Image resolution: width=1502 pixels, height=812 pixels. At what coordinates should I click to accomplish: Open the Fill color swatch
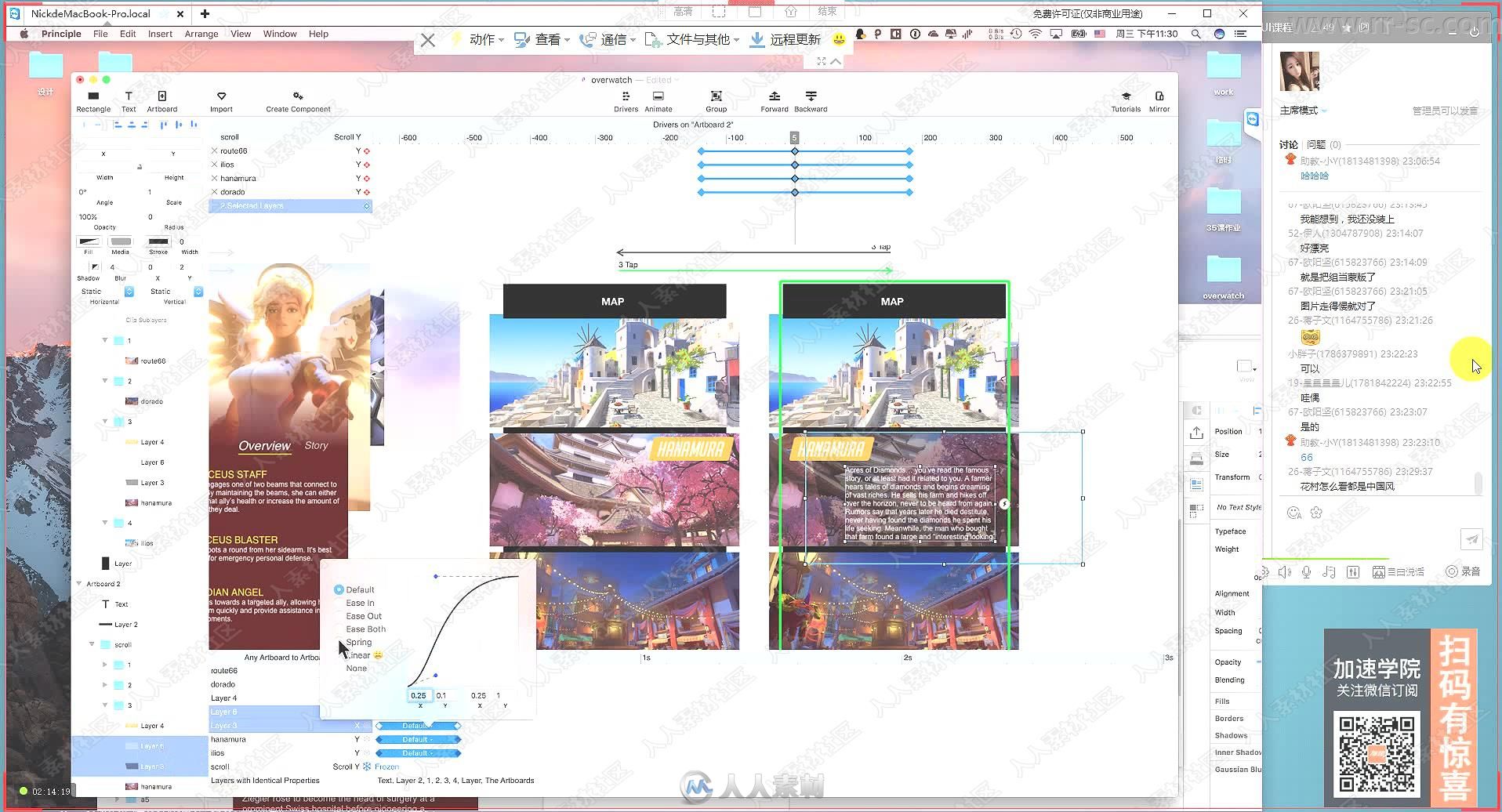pos(89,241)
